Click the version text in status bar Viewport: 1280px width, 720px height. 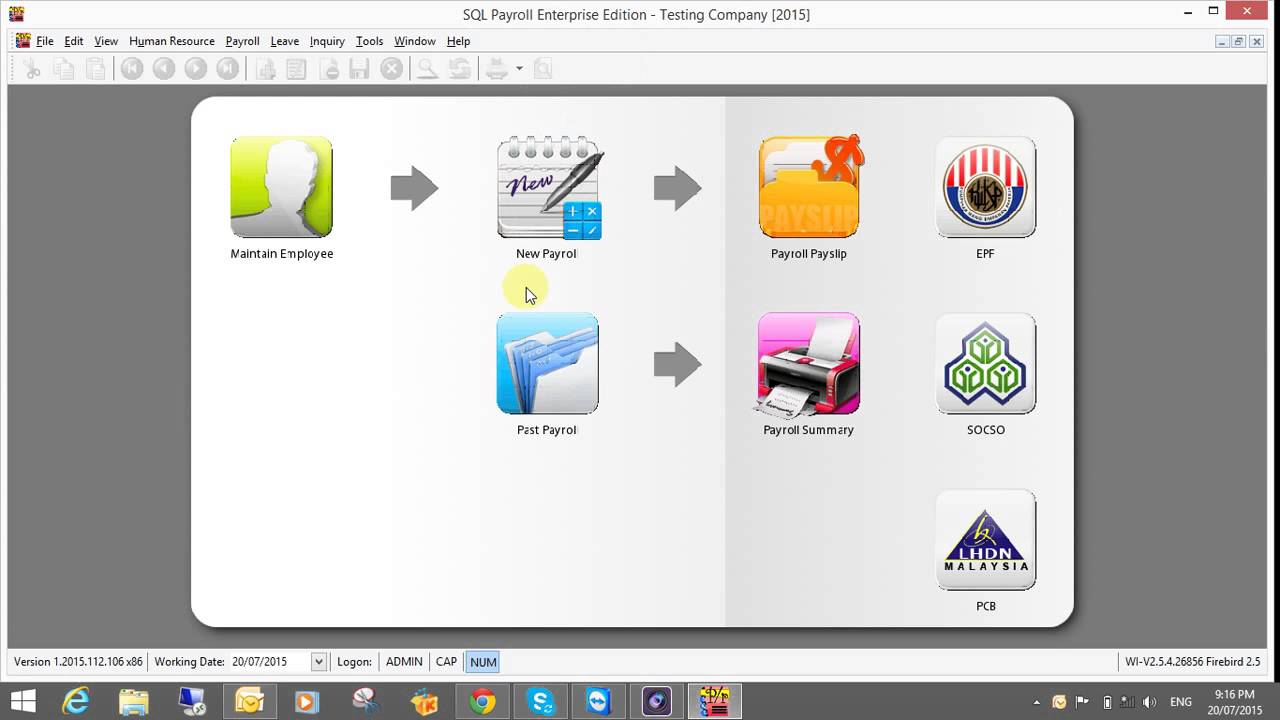tap(78, 662)
